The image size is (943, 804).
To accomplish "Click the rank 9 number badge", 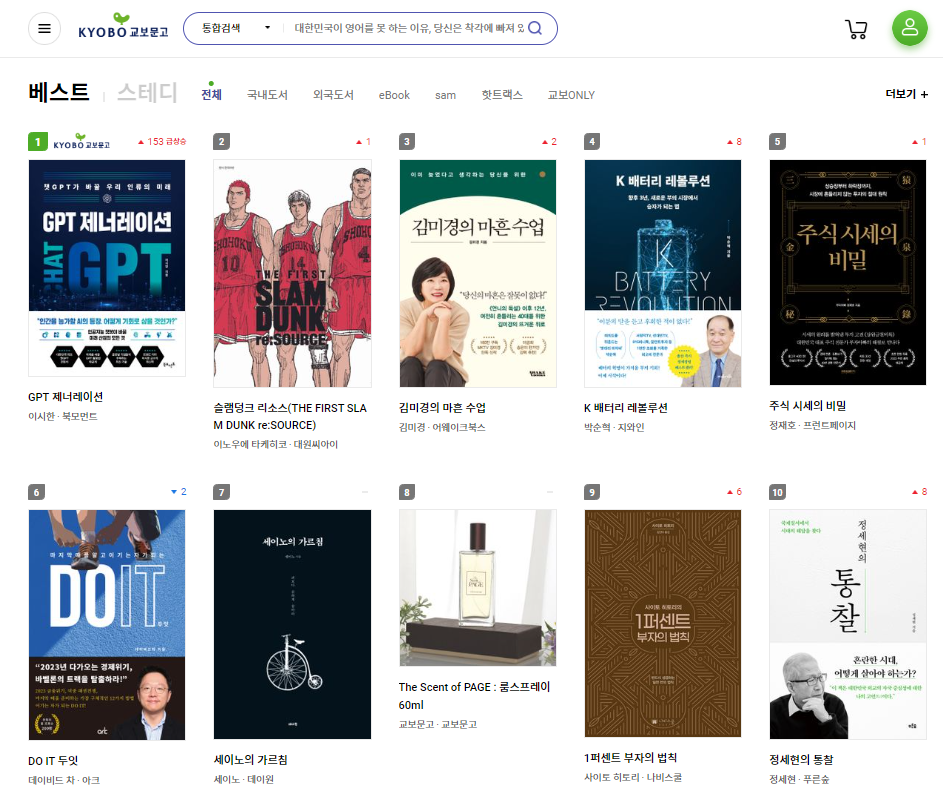I will click(592, 493).
